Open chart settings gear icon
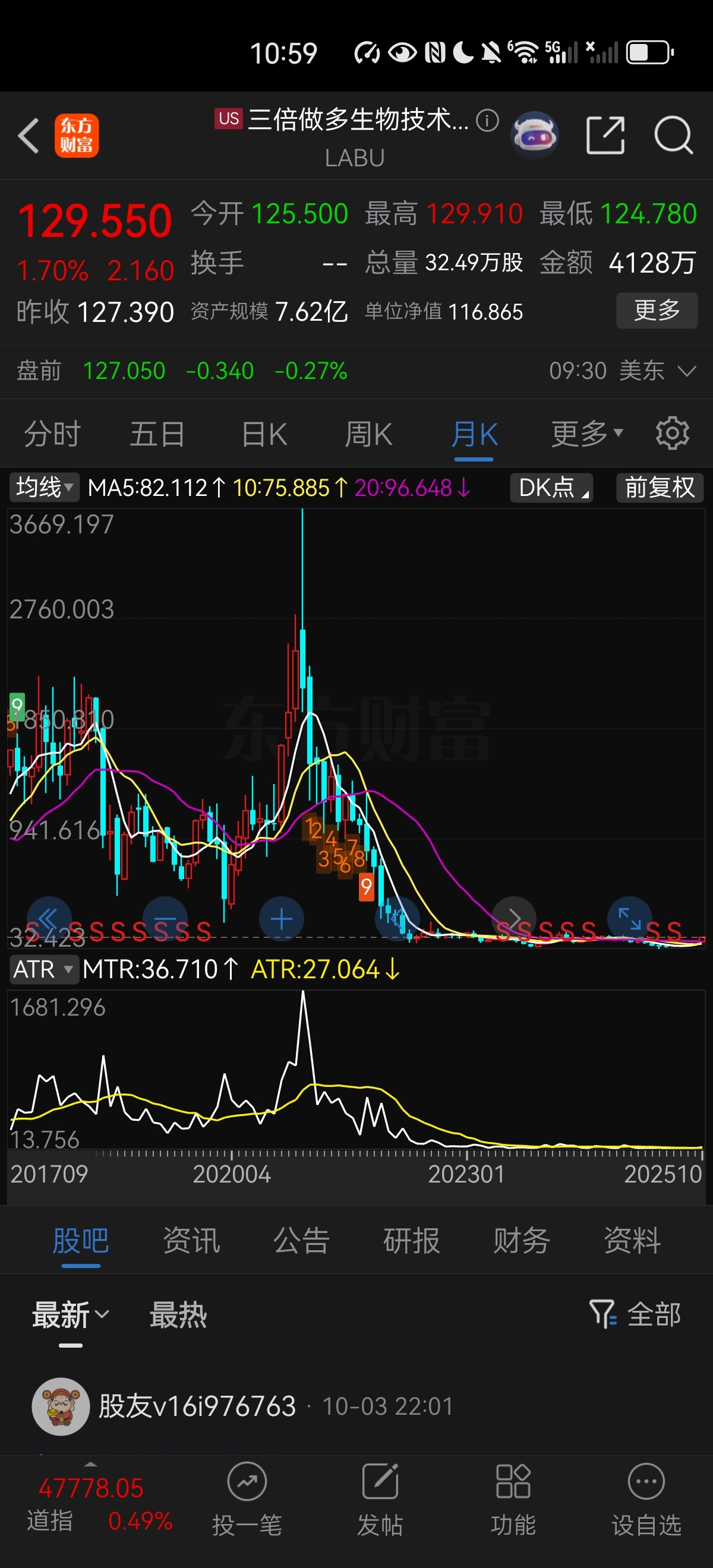Image resolution: width=713 pixels, height=1568 pixels. [x=672, y=434]
